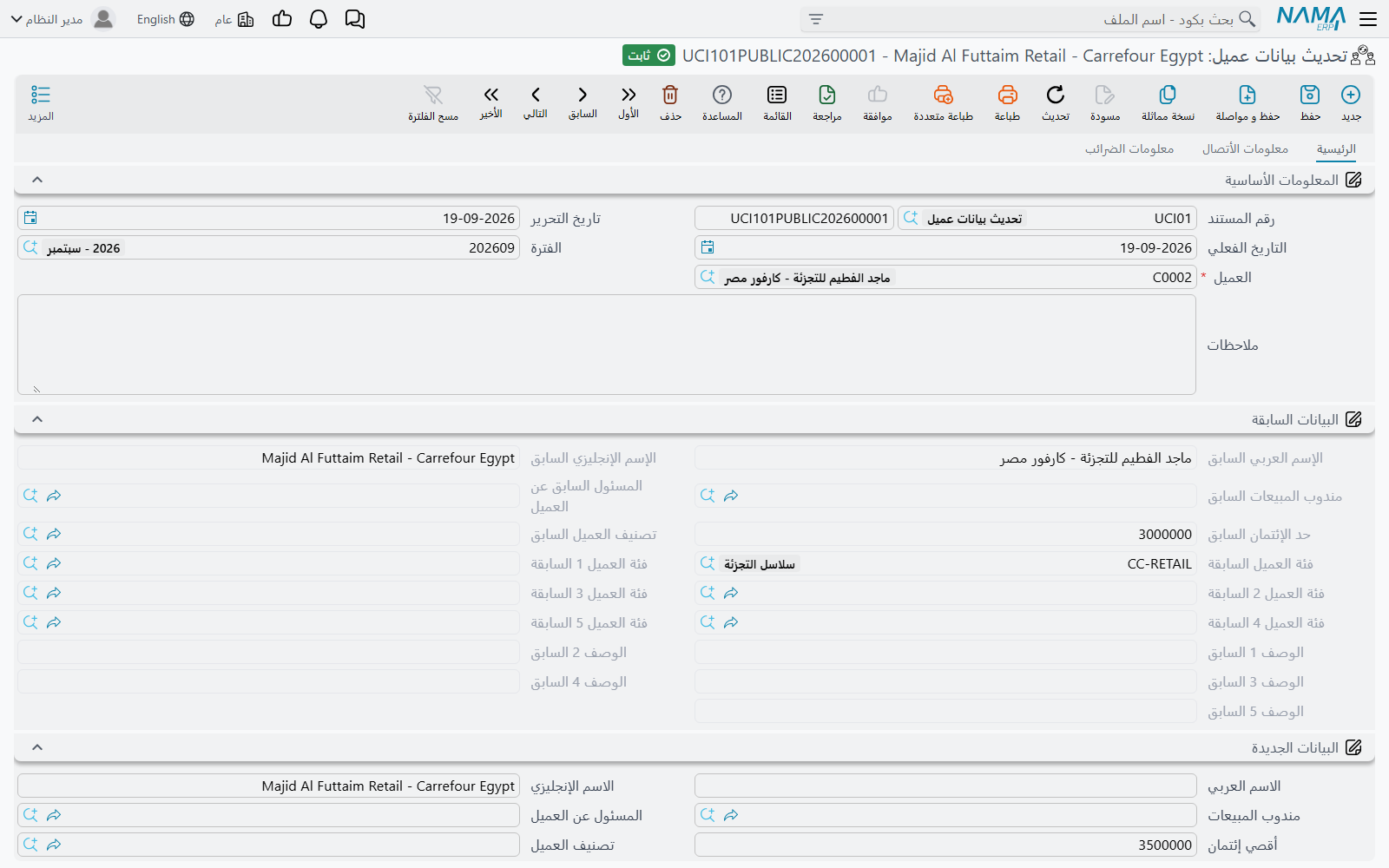
Task: Click the الاسم العربي input field
Action: [945, 786]
